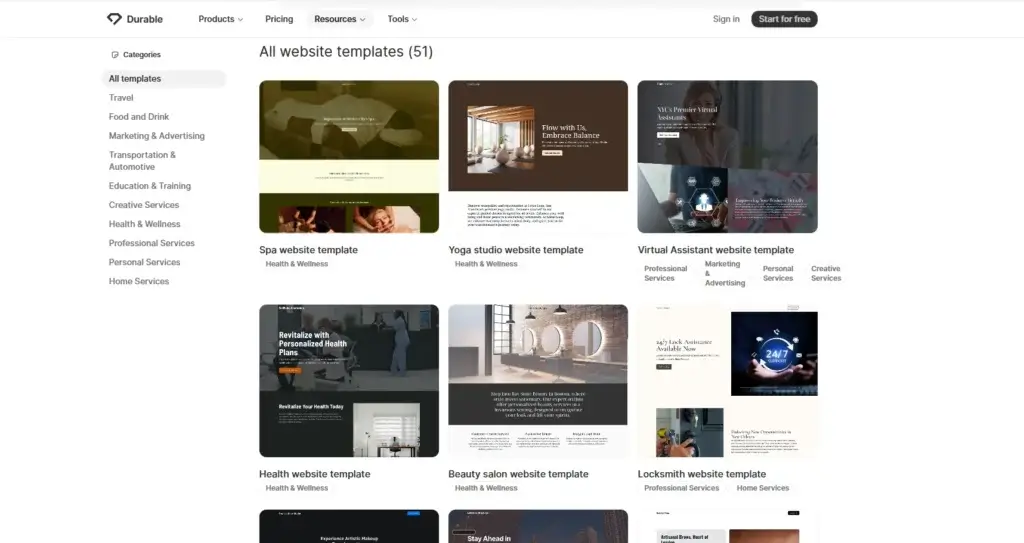Open the Health template thumbnail
This screenshot has height=543, width=1024.
point(349,381)
